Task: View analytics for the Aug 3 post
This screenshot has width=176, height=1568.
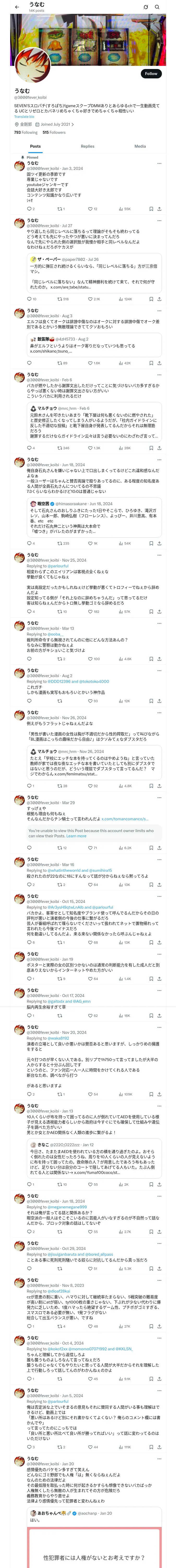Action: coord(122,363)
